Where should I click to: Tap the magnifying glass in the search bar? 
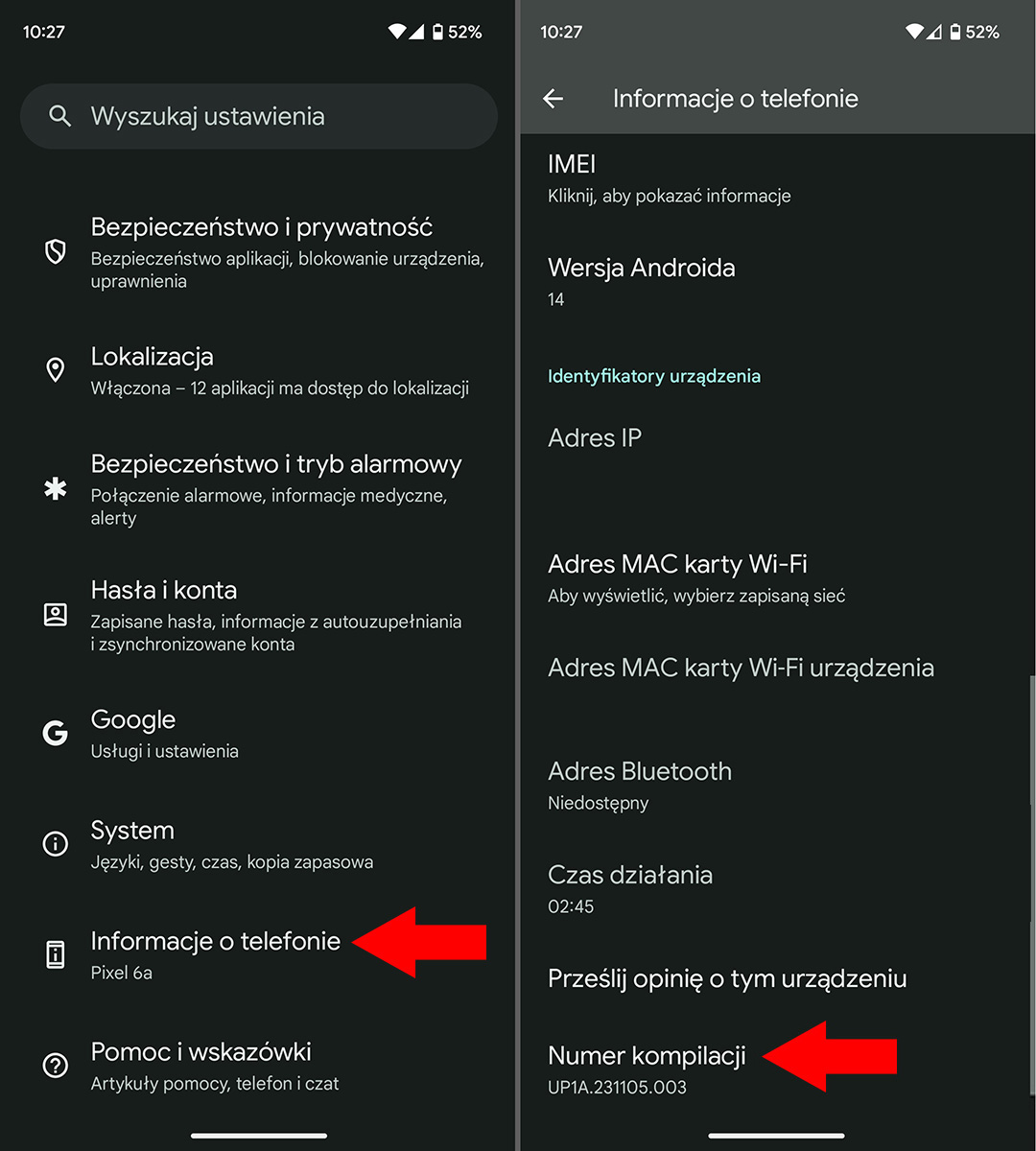[59, 116]
